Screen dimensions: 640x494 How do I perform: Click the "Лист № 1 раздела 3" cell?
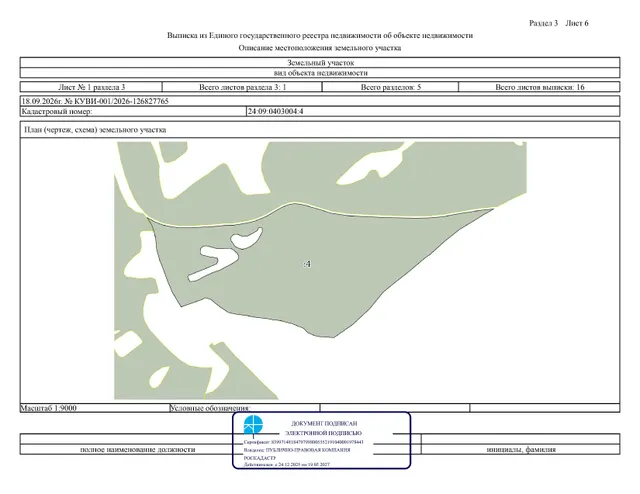[x=91, y=87]
